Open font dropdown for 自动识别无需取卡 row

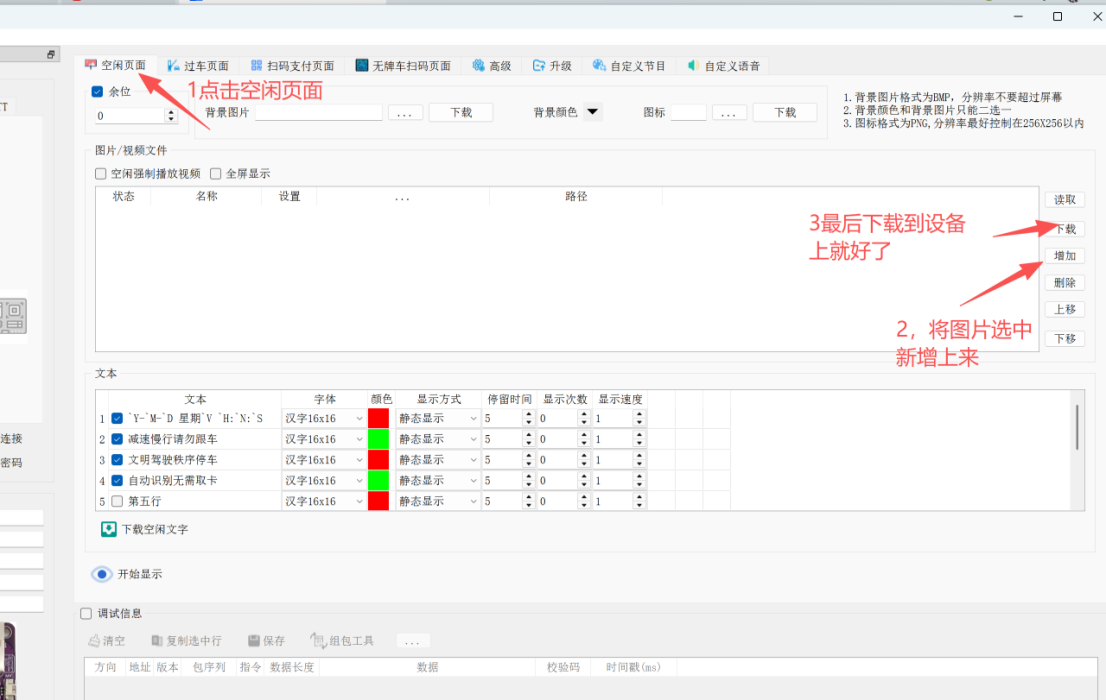pos(359,481)
